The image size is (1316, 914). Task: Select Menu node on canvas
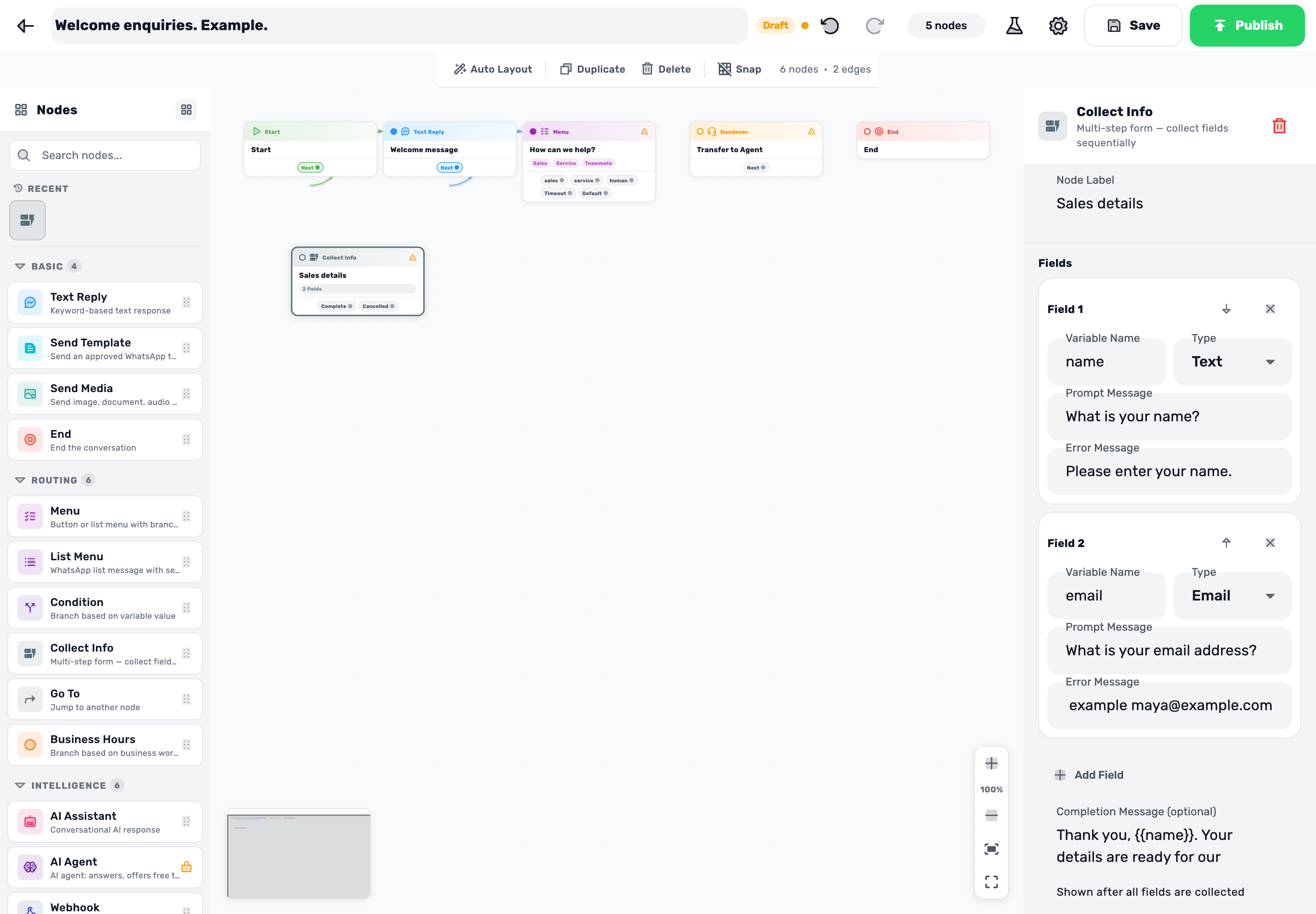pyautogui.click(x=589, y=161)
